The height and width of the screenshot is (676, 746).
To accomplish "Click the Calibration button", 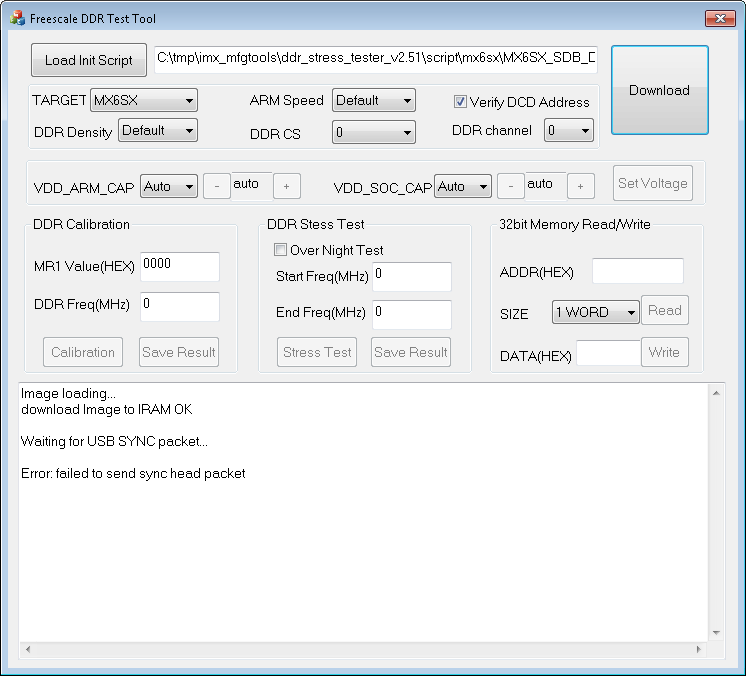I will (83, 352).
